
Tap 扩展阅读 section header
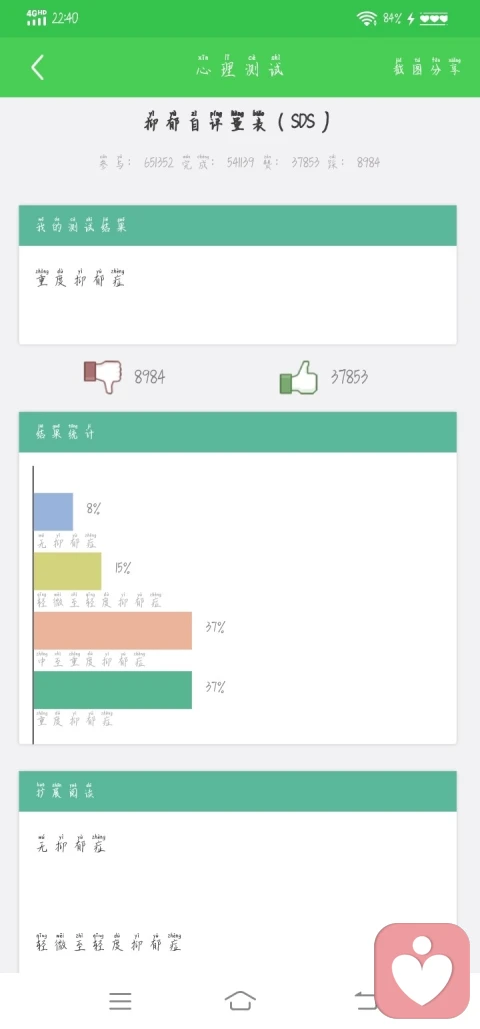point(238,791)
